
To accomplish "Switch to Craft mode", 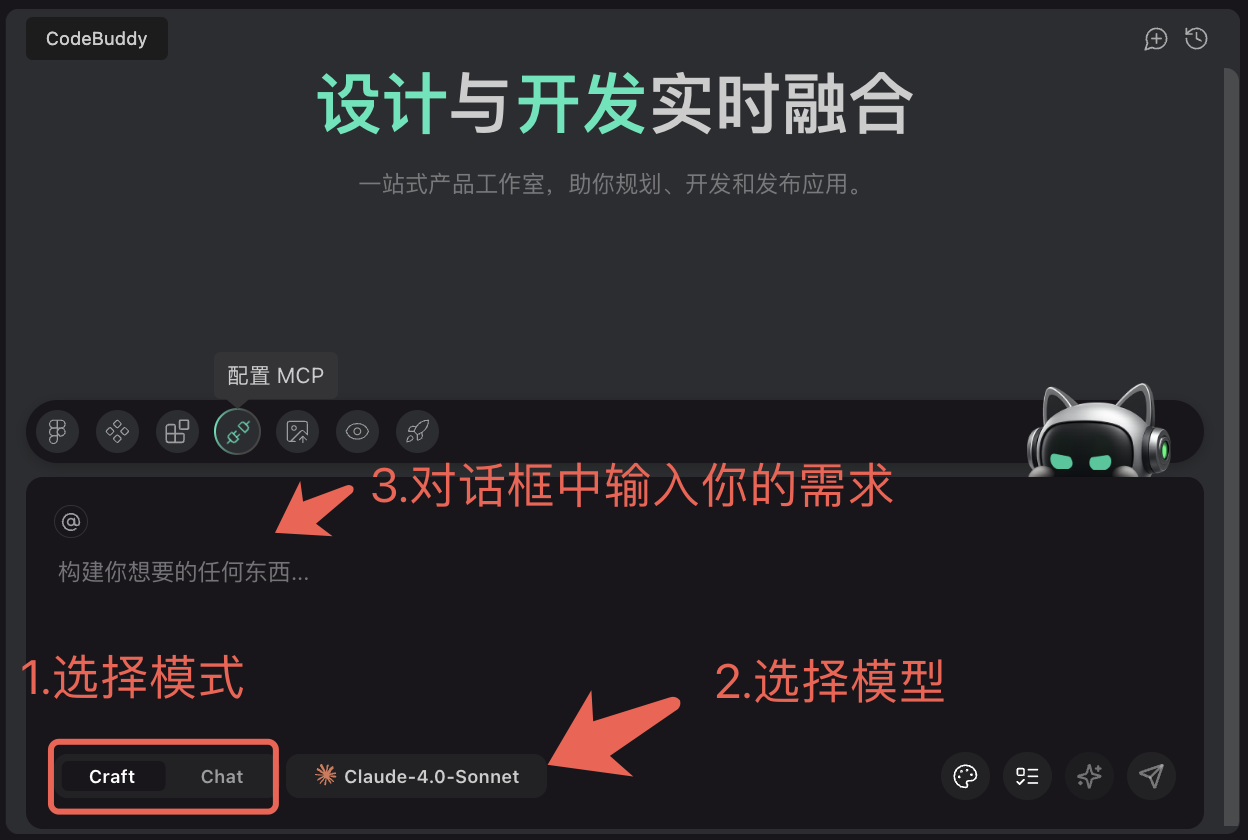I will 112,777.
